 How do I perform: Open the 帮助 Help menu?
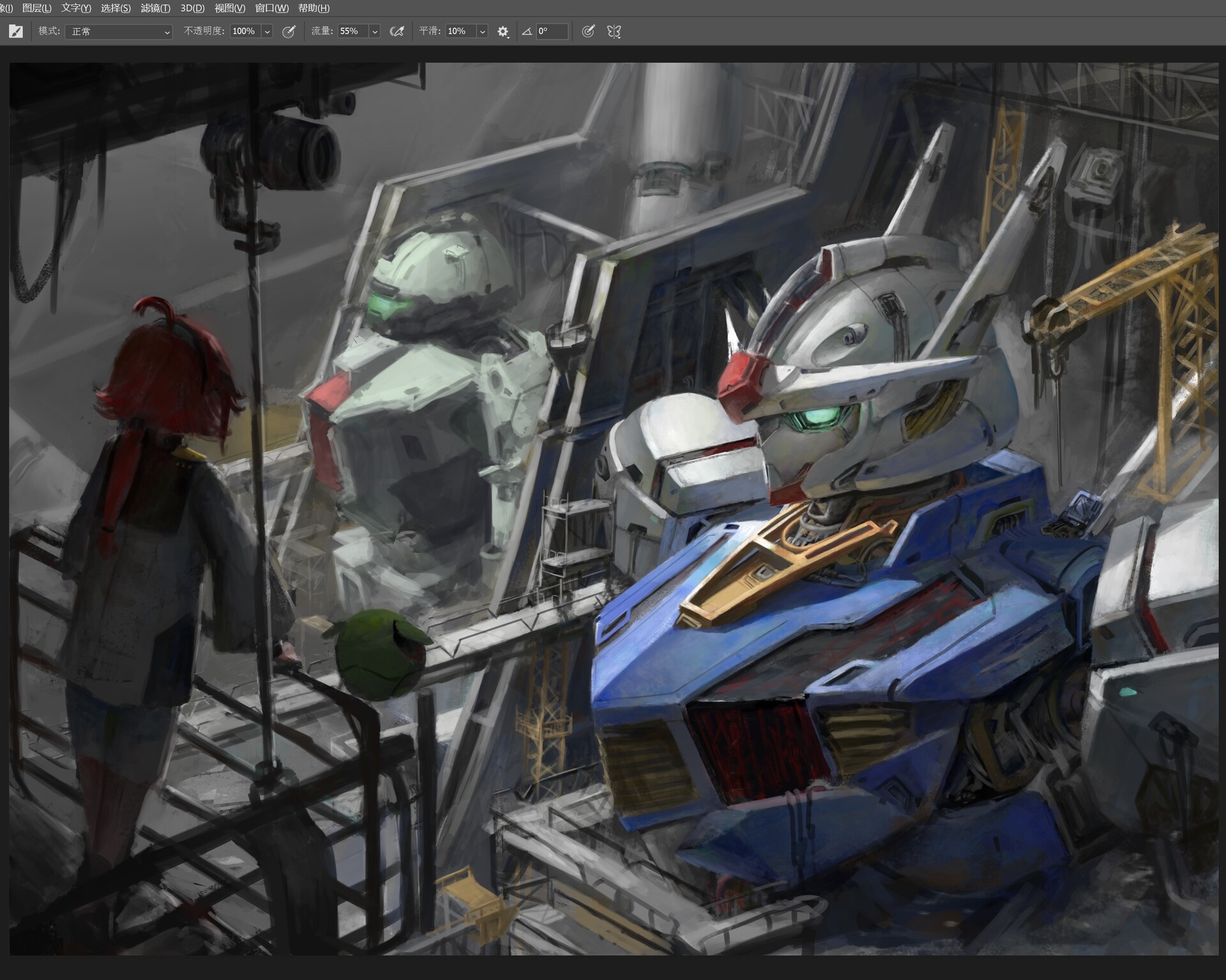pos(312,8)
